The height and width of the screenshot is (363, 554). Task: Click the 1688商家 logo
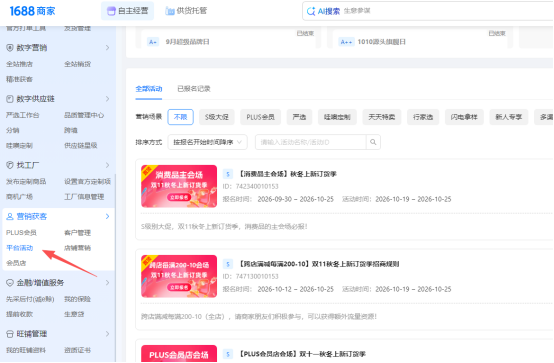click(32, 11)
